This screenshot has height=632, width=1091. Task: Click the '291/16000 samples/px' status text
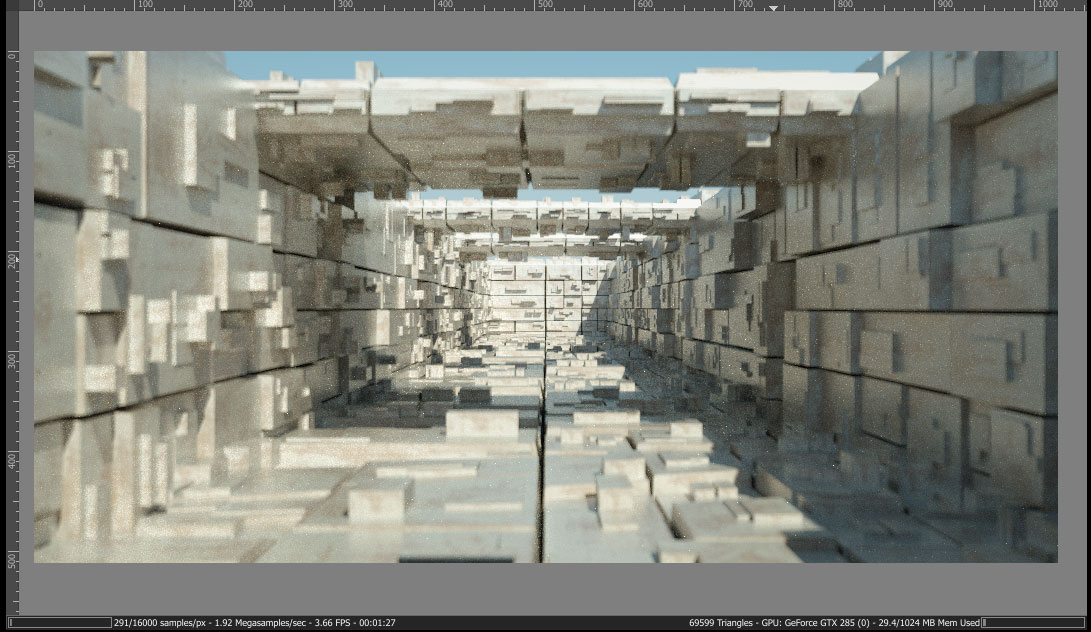(160, 623)
